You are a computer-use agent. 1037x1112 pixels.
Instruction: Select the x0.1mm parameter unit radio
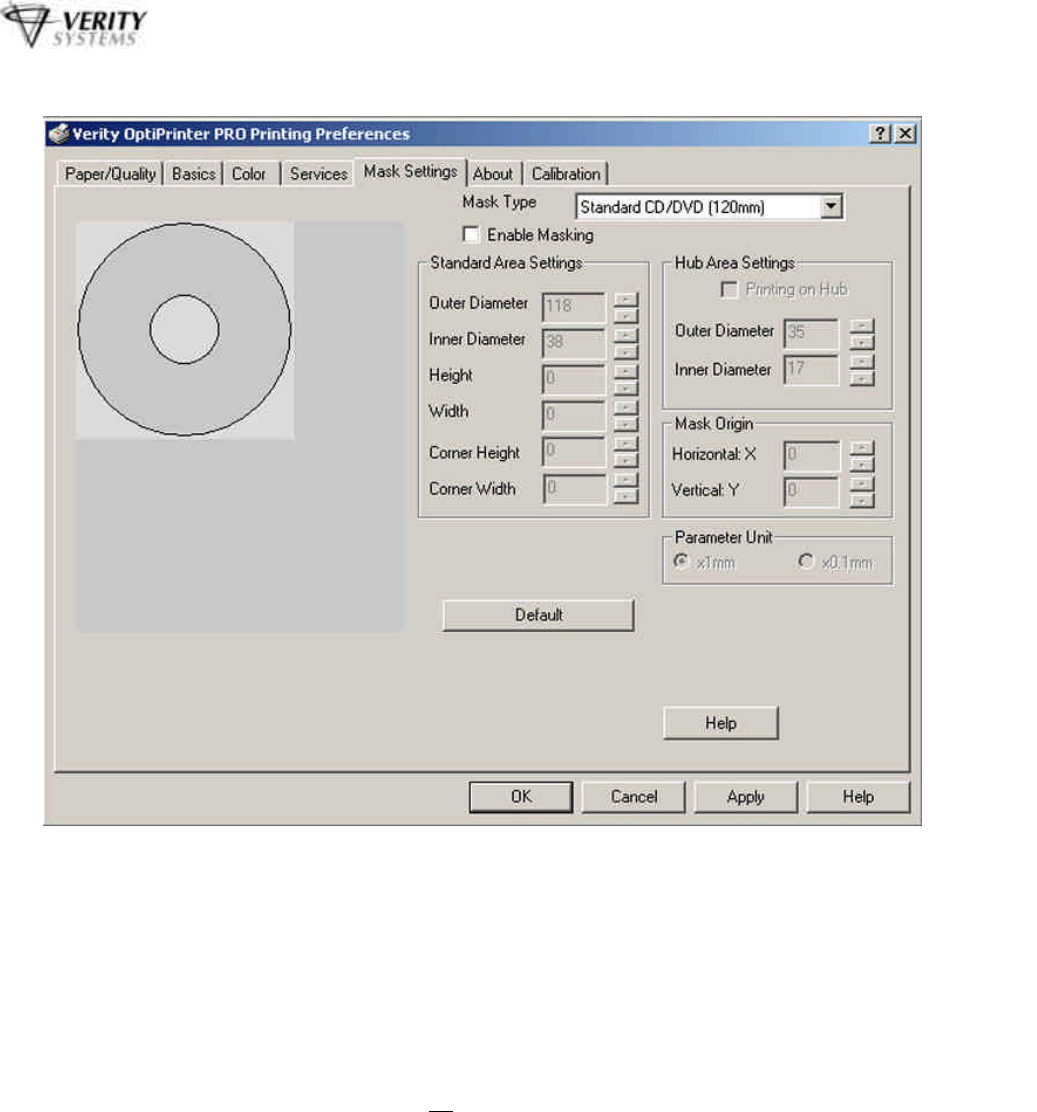click(806, 562)
